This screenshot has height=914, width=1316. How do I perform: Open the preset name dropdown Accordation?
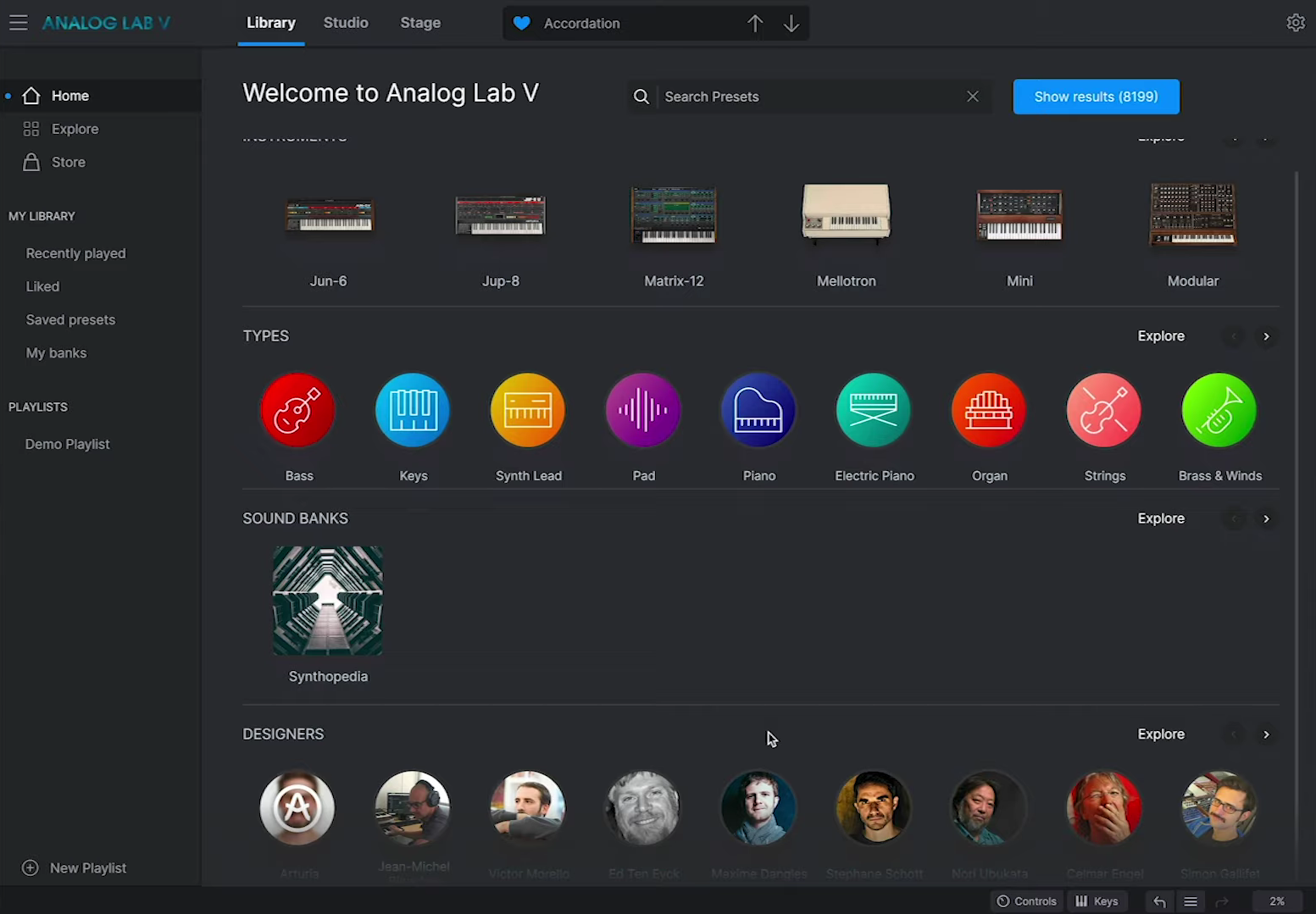(x=581, y=23)
